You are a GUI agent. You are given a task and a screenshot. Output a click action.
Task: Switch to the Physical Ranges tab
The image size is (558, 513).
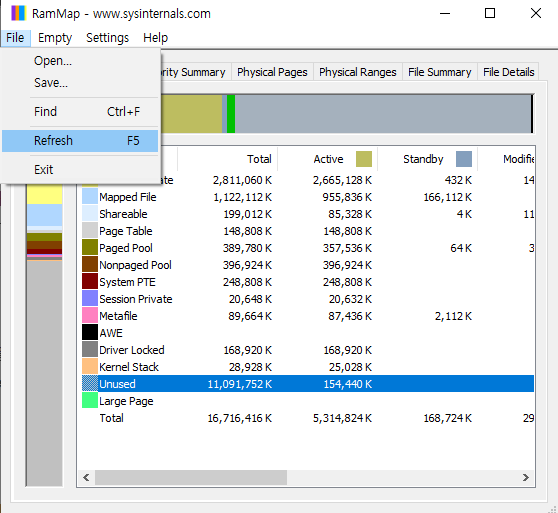358,72
